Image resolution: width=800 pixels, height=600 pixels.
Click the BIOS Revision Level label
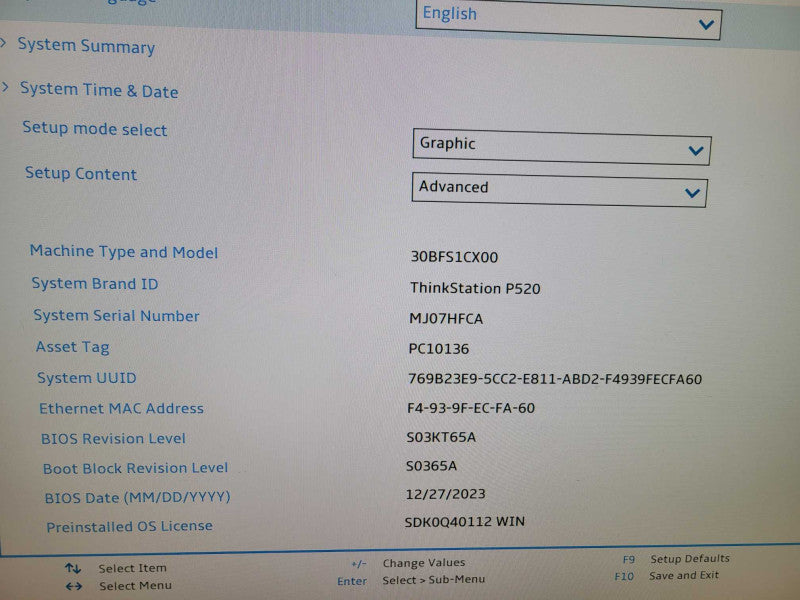click(x=113, y=438)
